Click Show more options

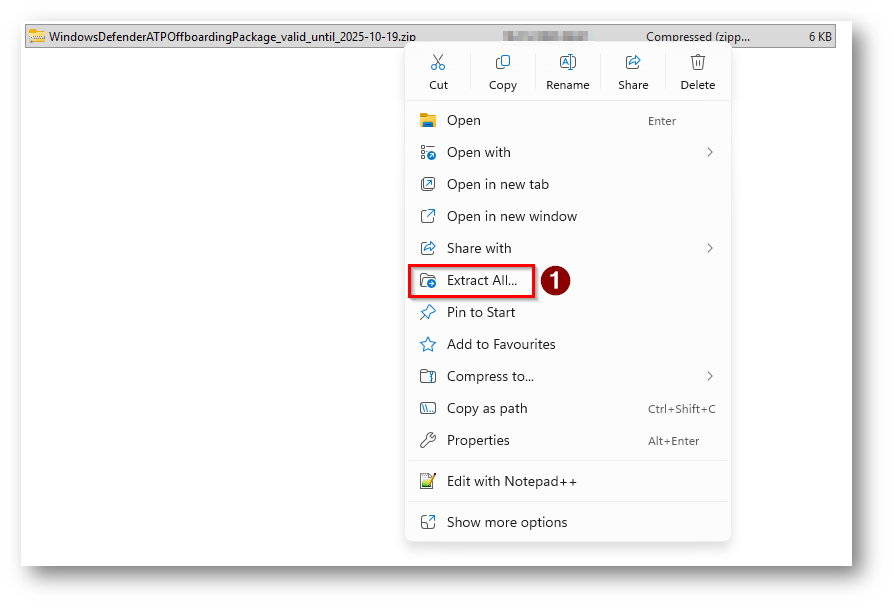(x=568, y=522)
